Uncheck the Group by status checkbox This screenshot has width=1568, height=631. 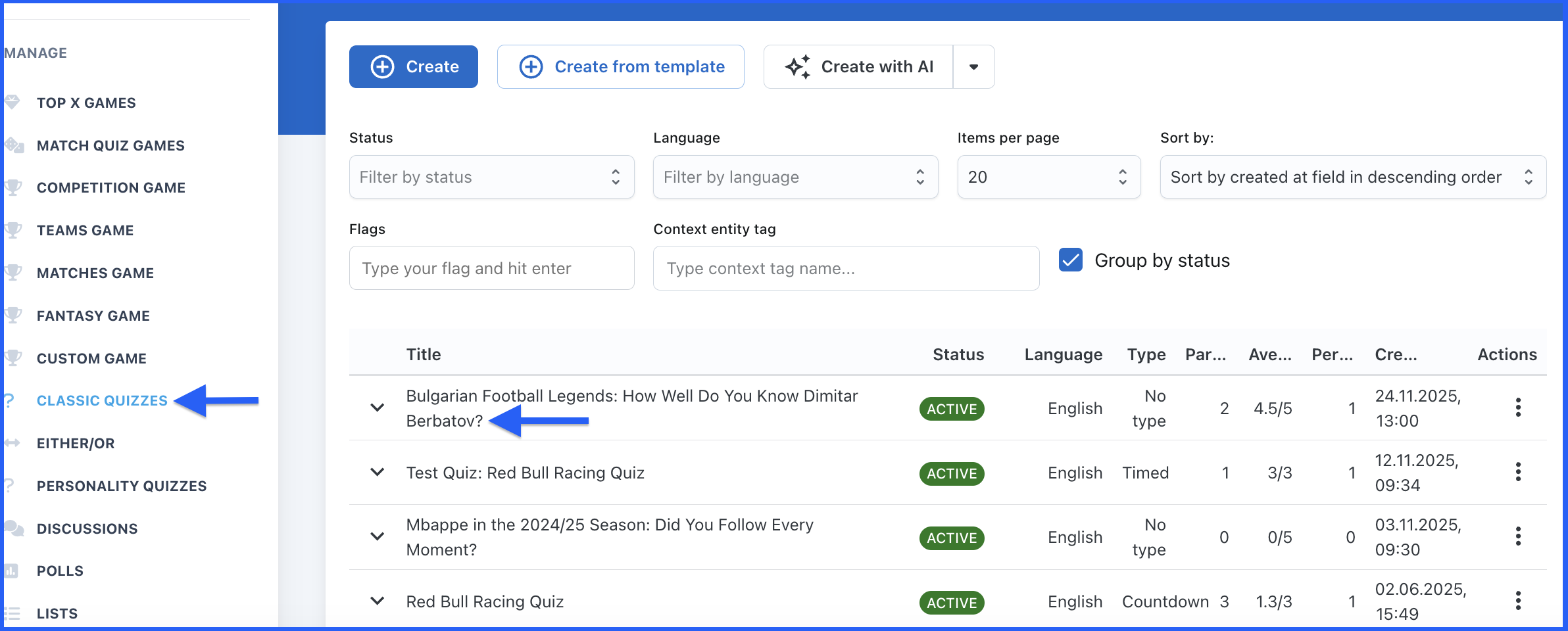coord(1071,260)
